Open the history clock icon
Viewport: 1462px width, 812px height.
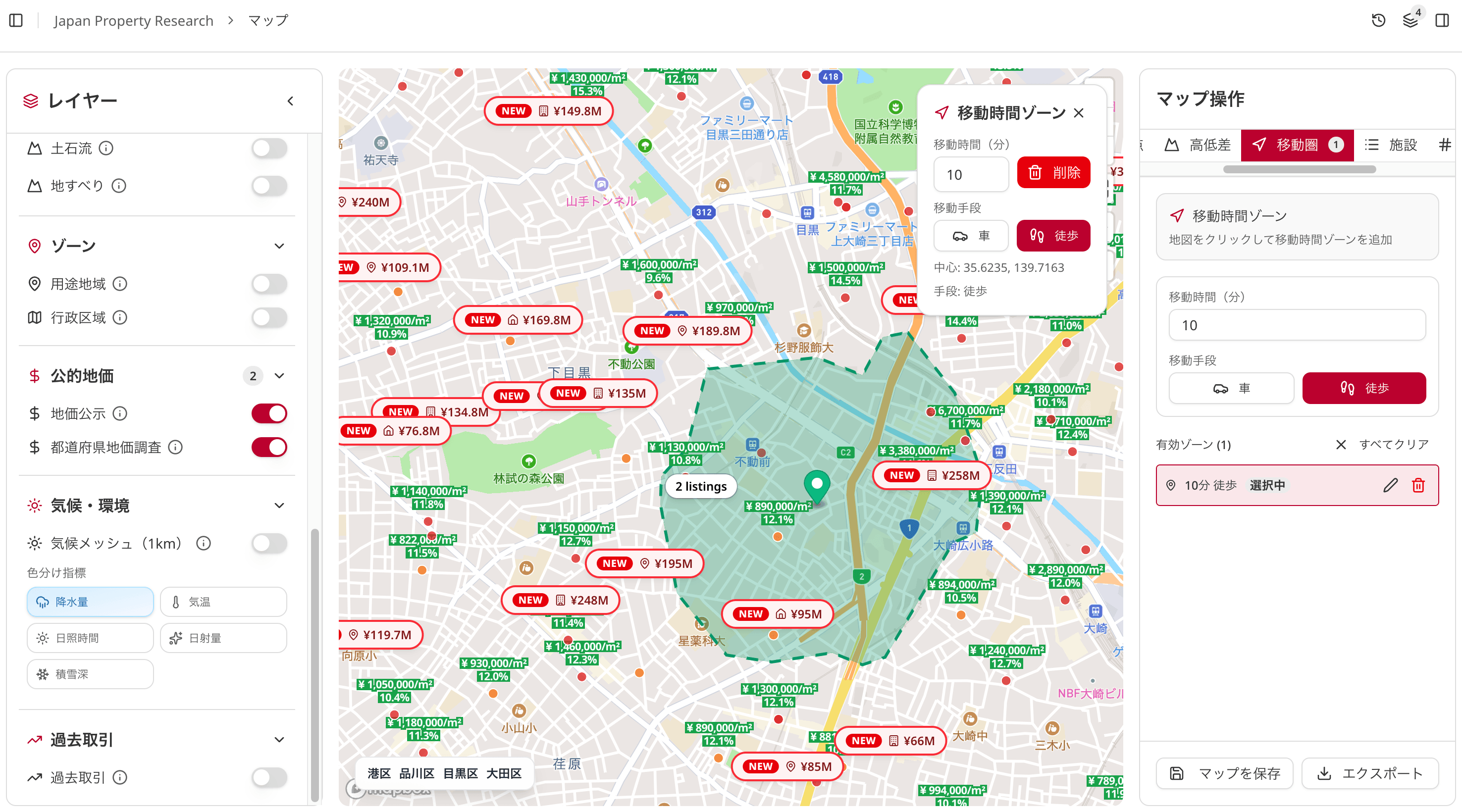[x=1379, y=20]
